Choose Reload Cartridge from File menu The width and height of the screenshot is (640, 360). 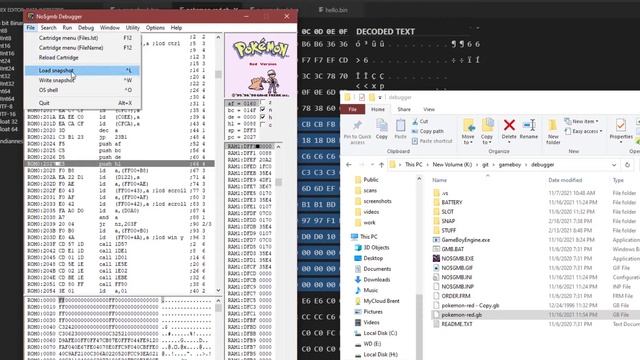82,58
